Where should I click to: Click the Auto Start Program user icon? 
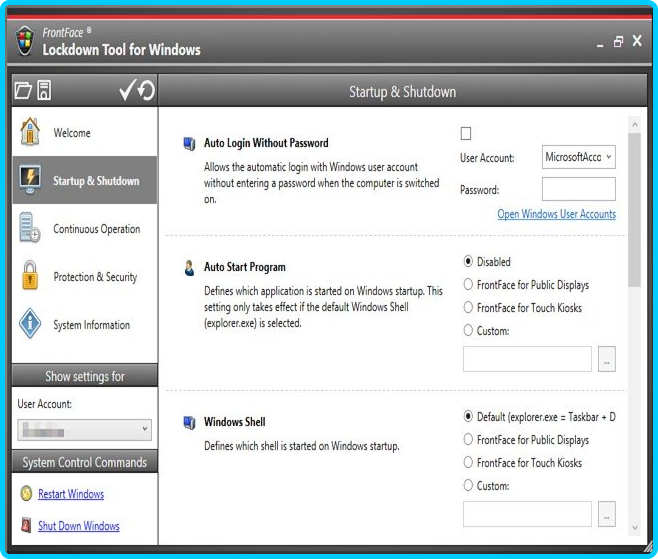[190, 267]
